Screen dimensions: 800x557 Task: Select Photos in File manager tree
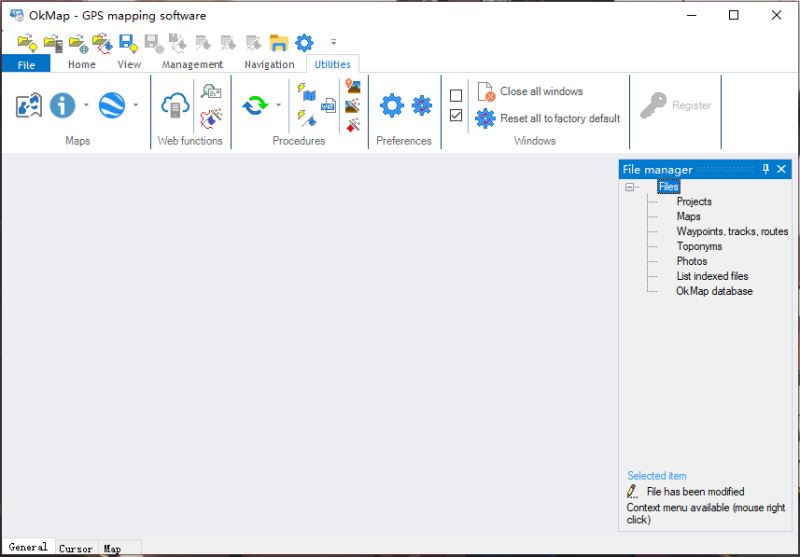tap(692, 261)
